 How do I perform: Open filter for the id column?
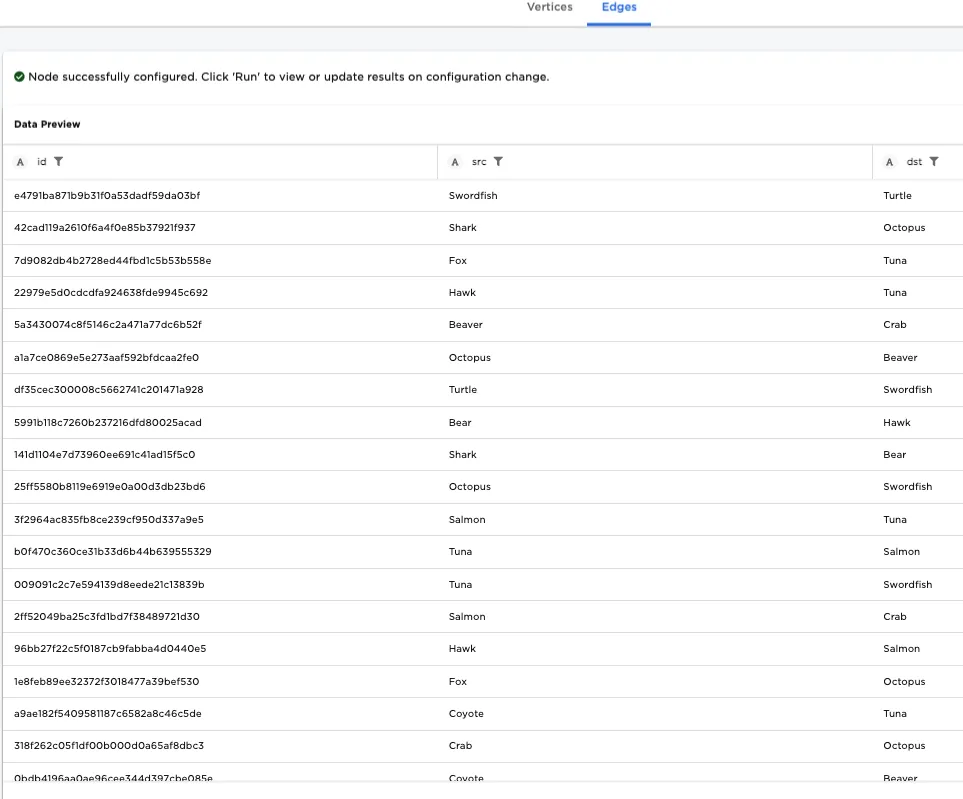pyautogui.click(x=59, y=162)
